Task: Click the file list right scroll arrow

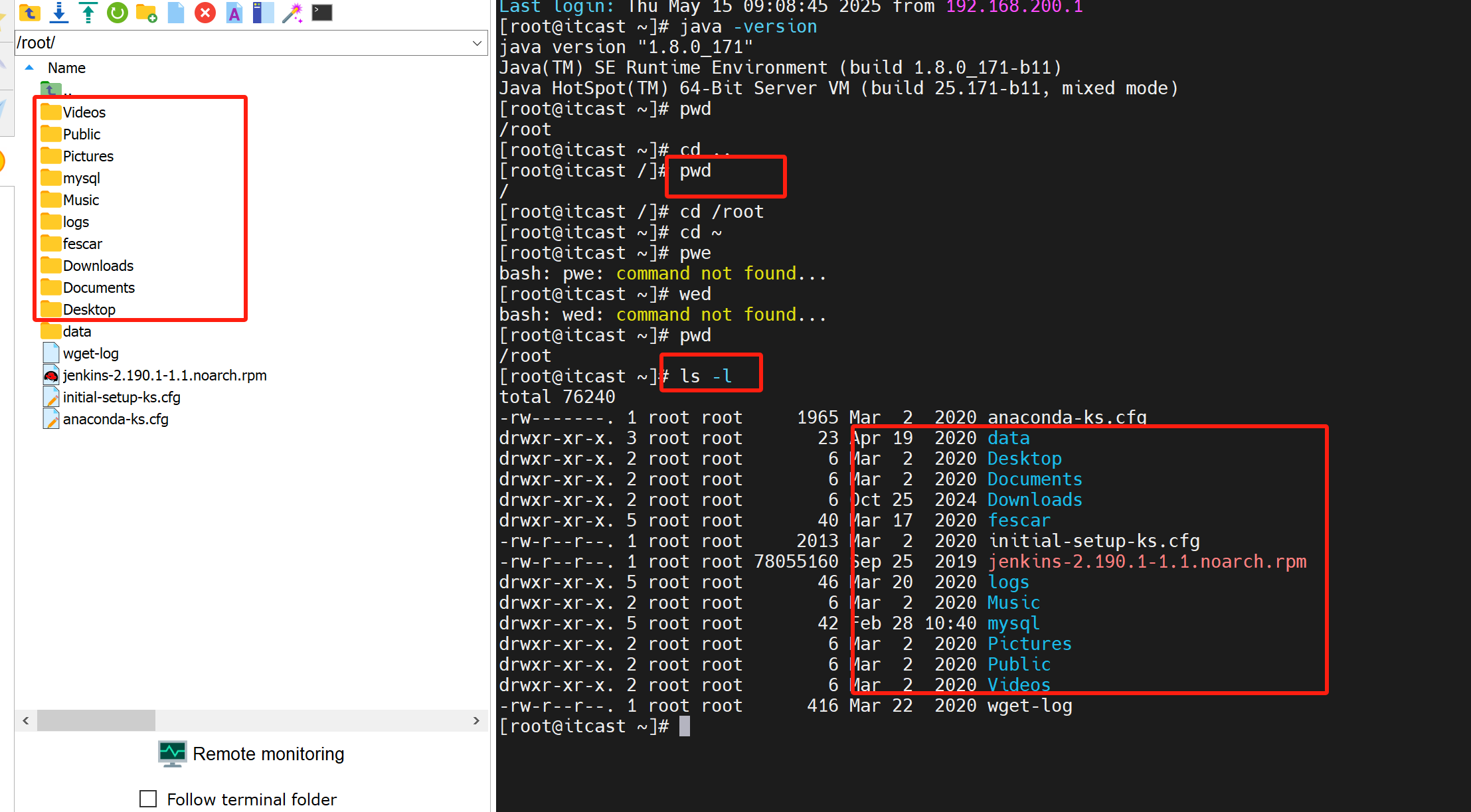Action: click(x=476, y=720)
